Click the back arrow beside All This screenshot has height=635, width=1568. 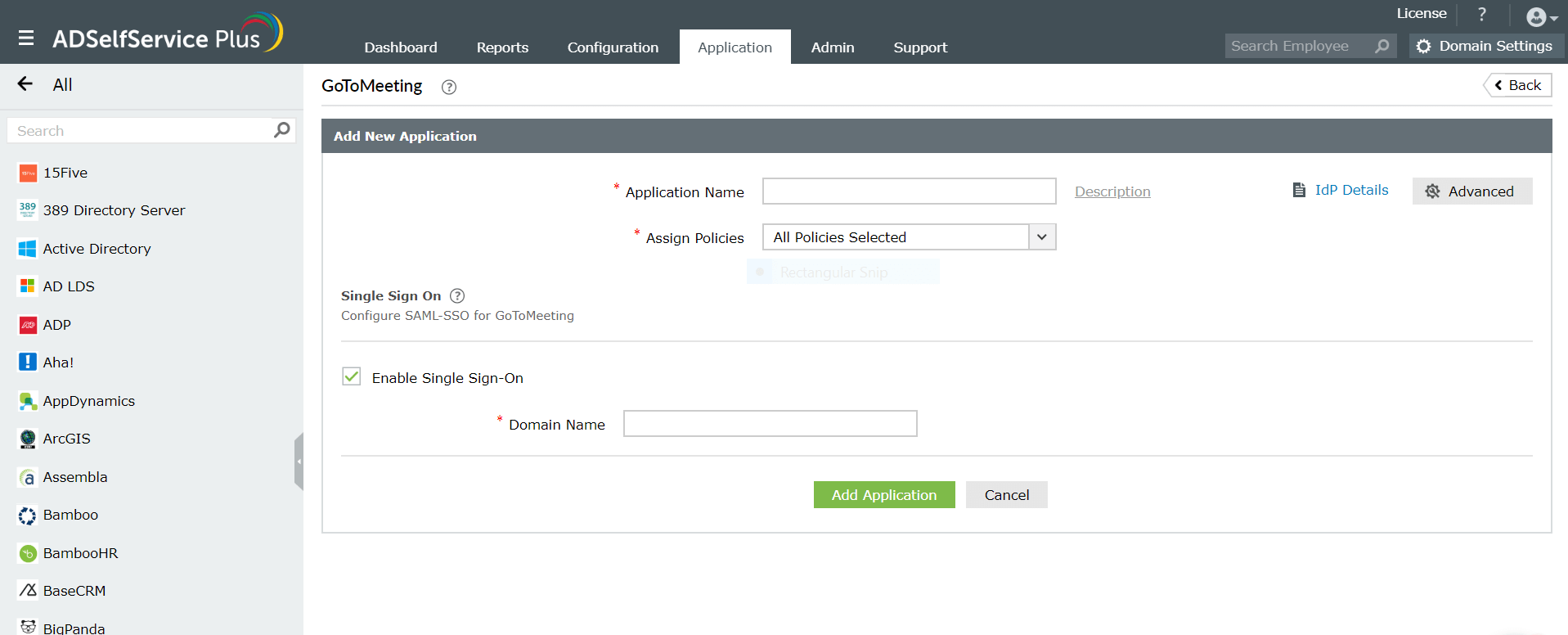[x=25, y=83]
